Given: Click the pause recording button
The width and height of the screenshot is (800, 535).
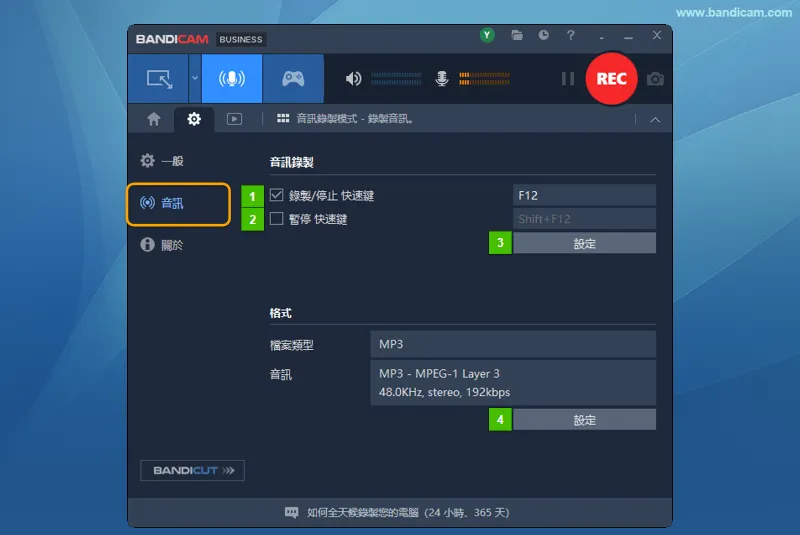Looking at the screenshot, I should [568, 79].
